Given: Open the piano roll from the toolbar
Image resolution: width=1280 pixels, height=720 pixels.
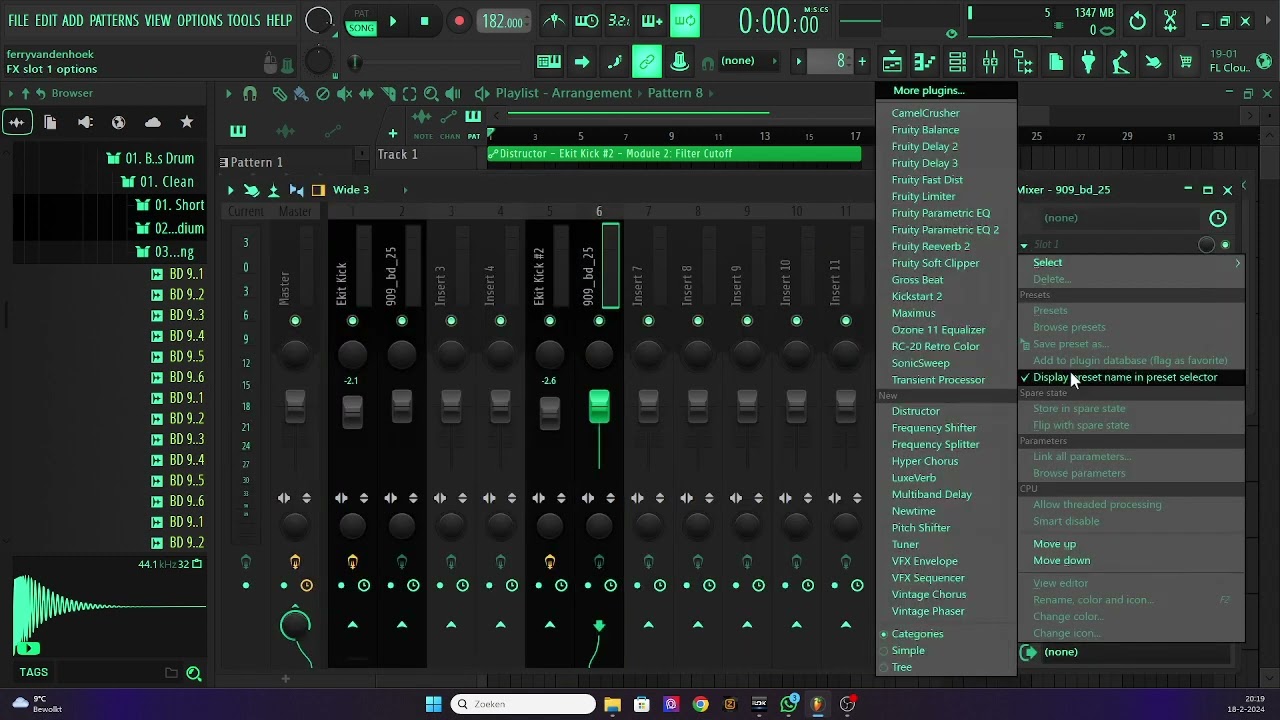Looking at the screenshot, I should pyautogui.click(x=925, y=62).
